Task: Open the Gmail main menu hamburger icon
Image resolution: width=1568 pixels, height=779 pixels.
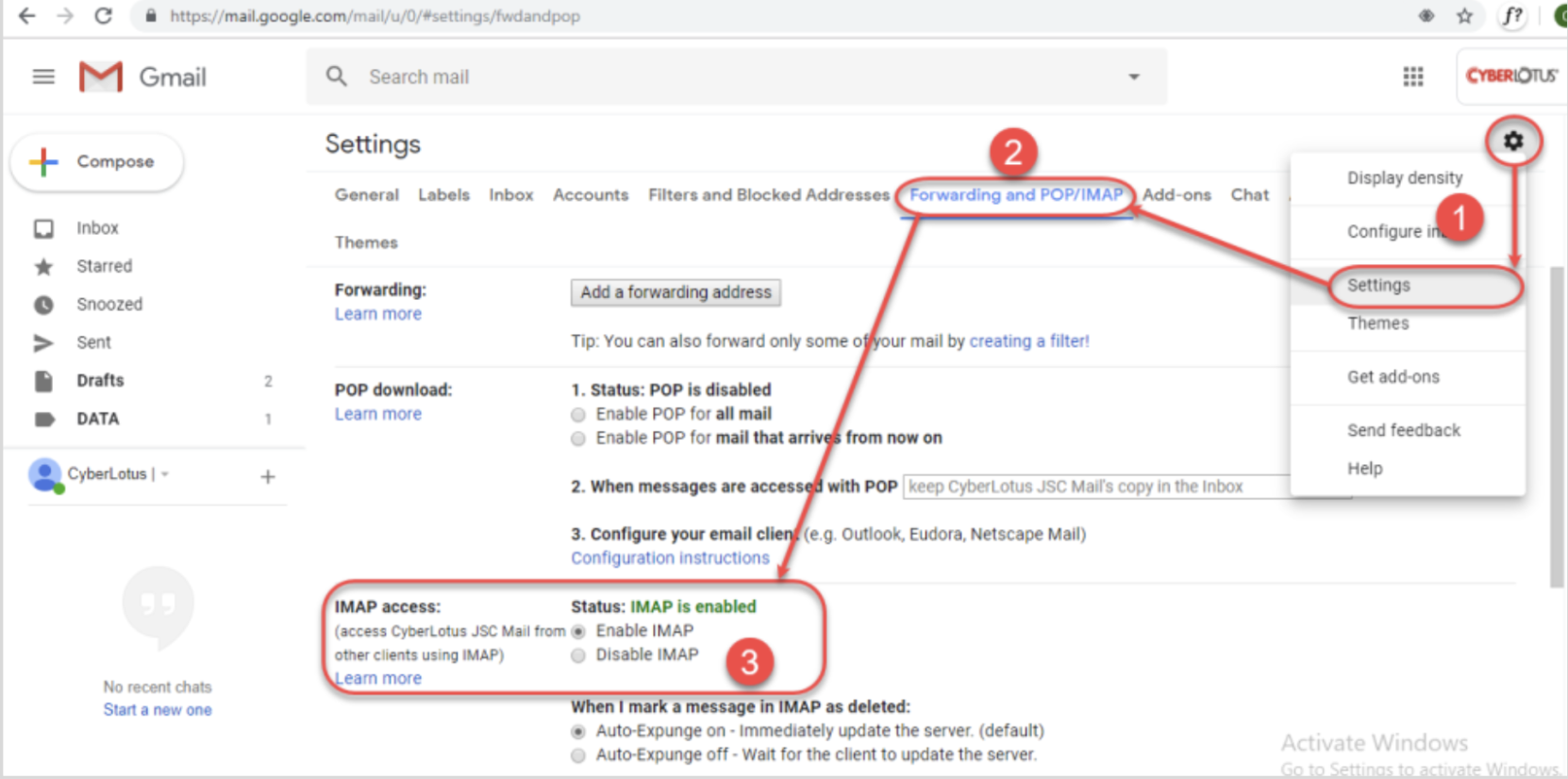Action: point(43,76)
